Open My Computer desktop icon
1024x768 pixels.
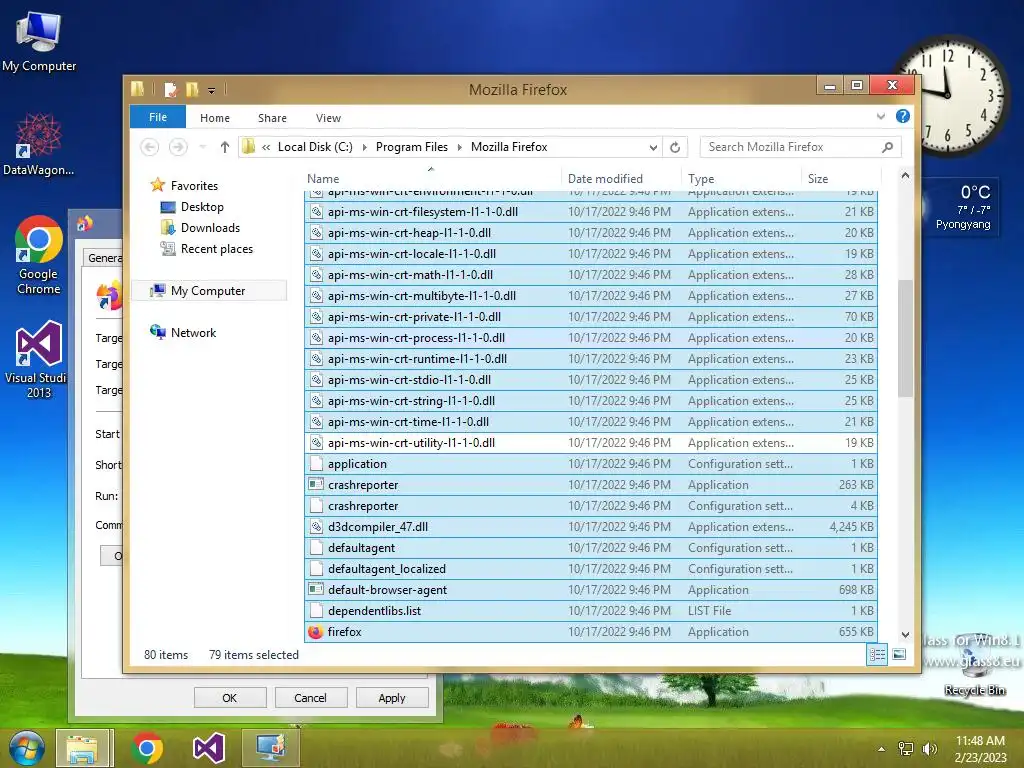39,40
